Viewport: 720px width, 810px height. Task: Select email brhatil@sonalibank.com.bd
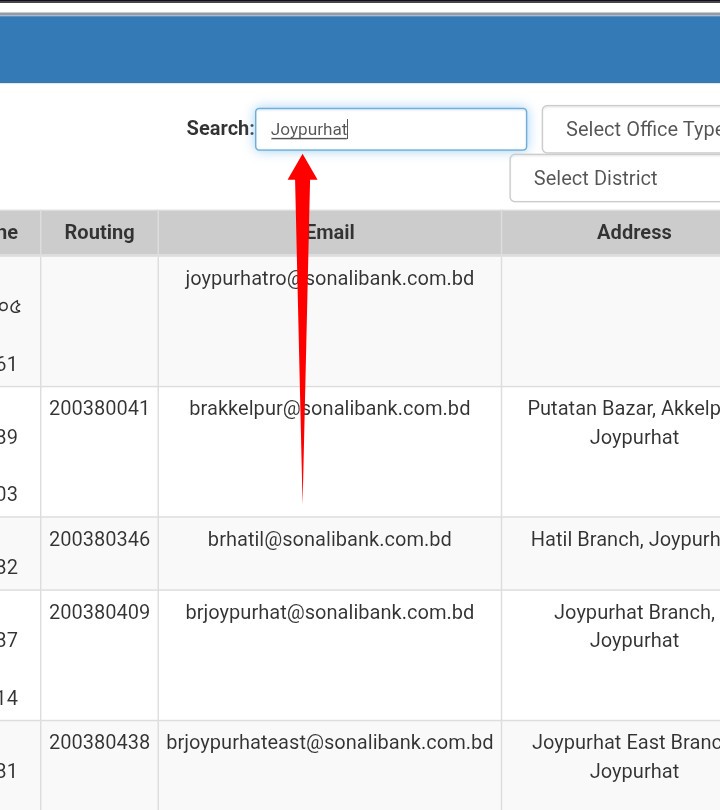coord(330,539)
